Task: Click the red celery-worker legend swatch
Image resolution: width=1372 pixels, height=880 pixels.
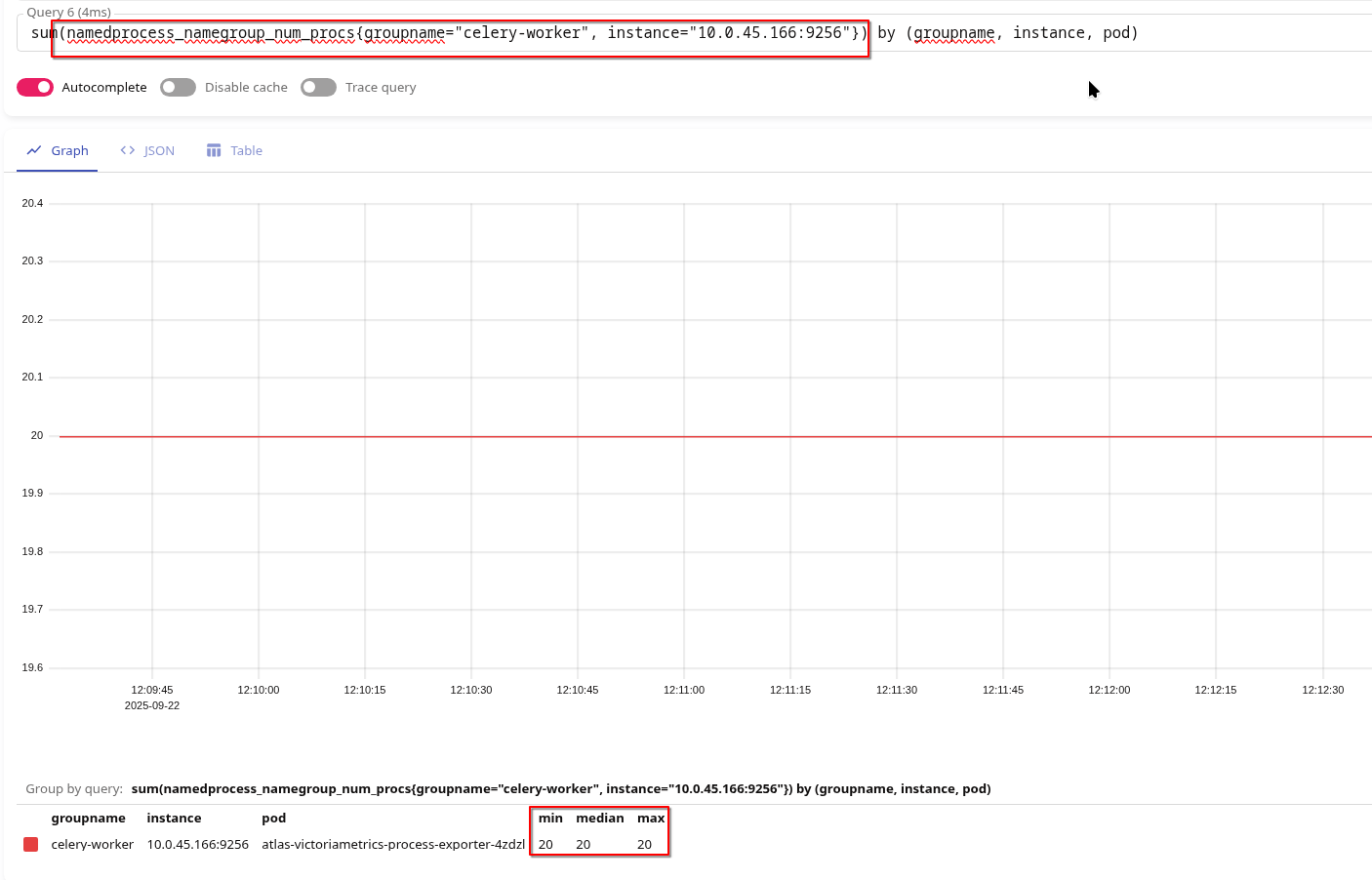Action: pyautogui.click(x=31, y=845)
